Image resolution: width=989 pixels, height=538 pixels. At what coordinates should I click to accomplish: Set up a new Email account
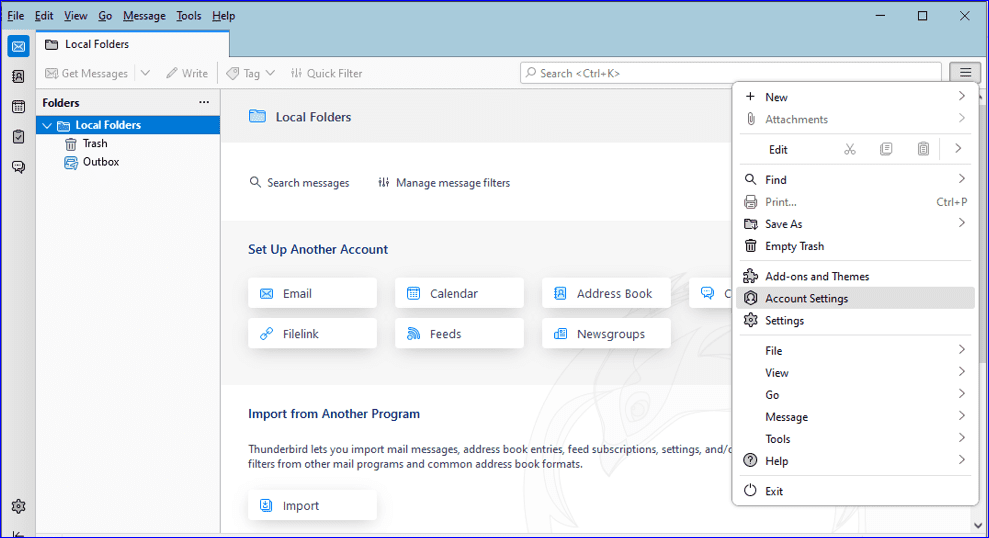point(312,293)
